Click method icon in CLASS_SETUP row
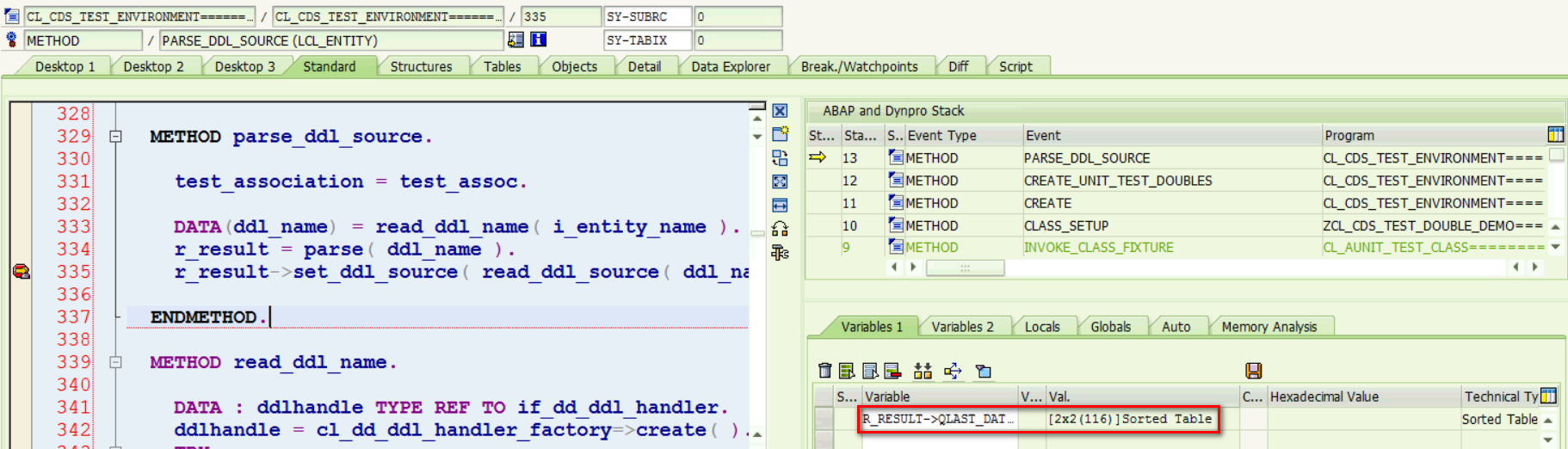The width and height of the screenshot is (1568, 449). (x=896, y=225)
